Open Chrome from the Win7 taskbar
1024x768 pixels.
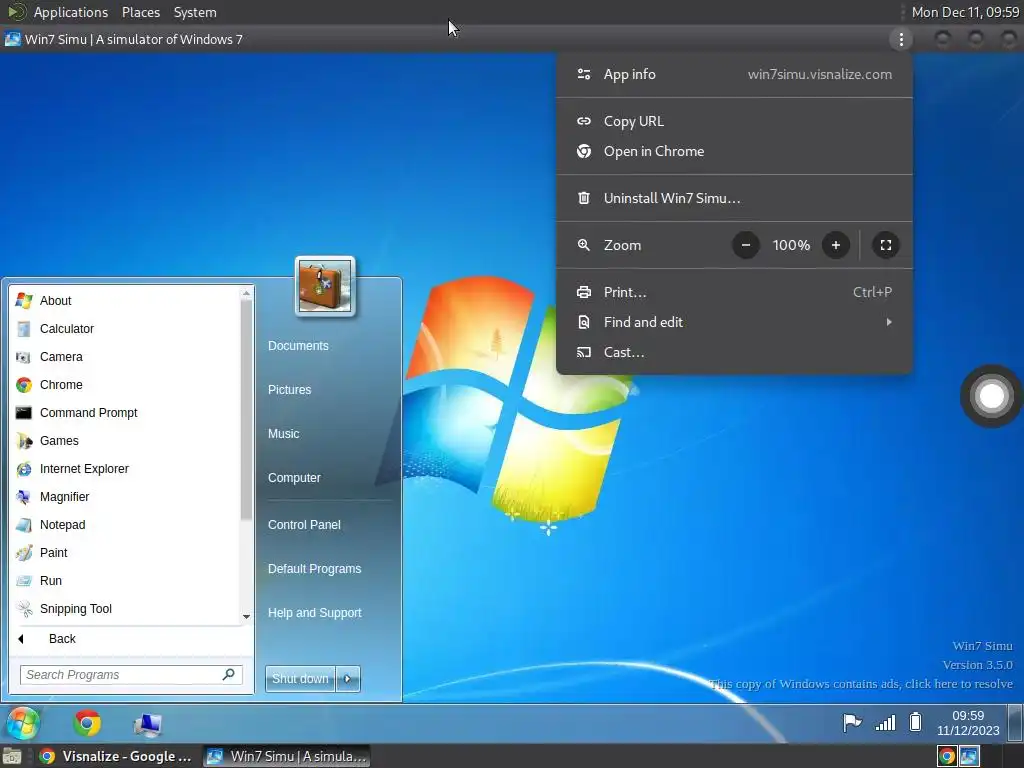pyautogui.click(x=87, y=723)
